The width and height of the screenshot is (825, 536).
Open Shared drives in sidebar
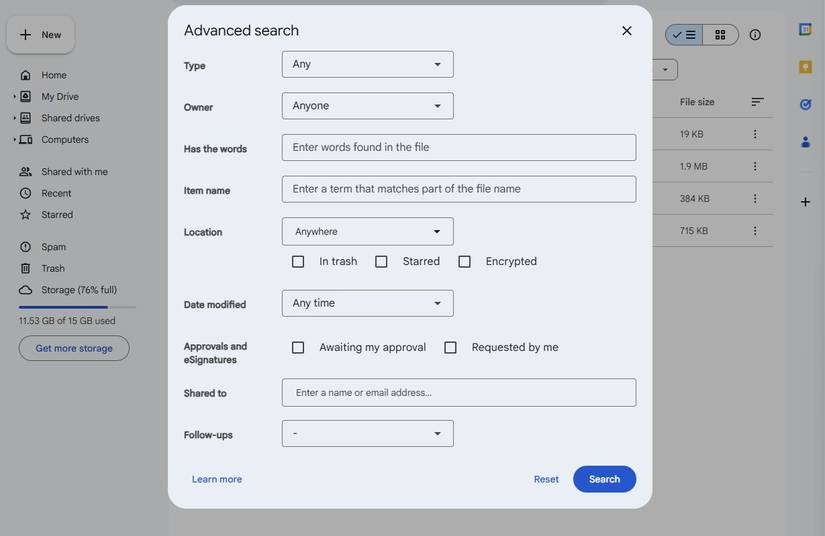71,118
